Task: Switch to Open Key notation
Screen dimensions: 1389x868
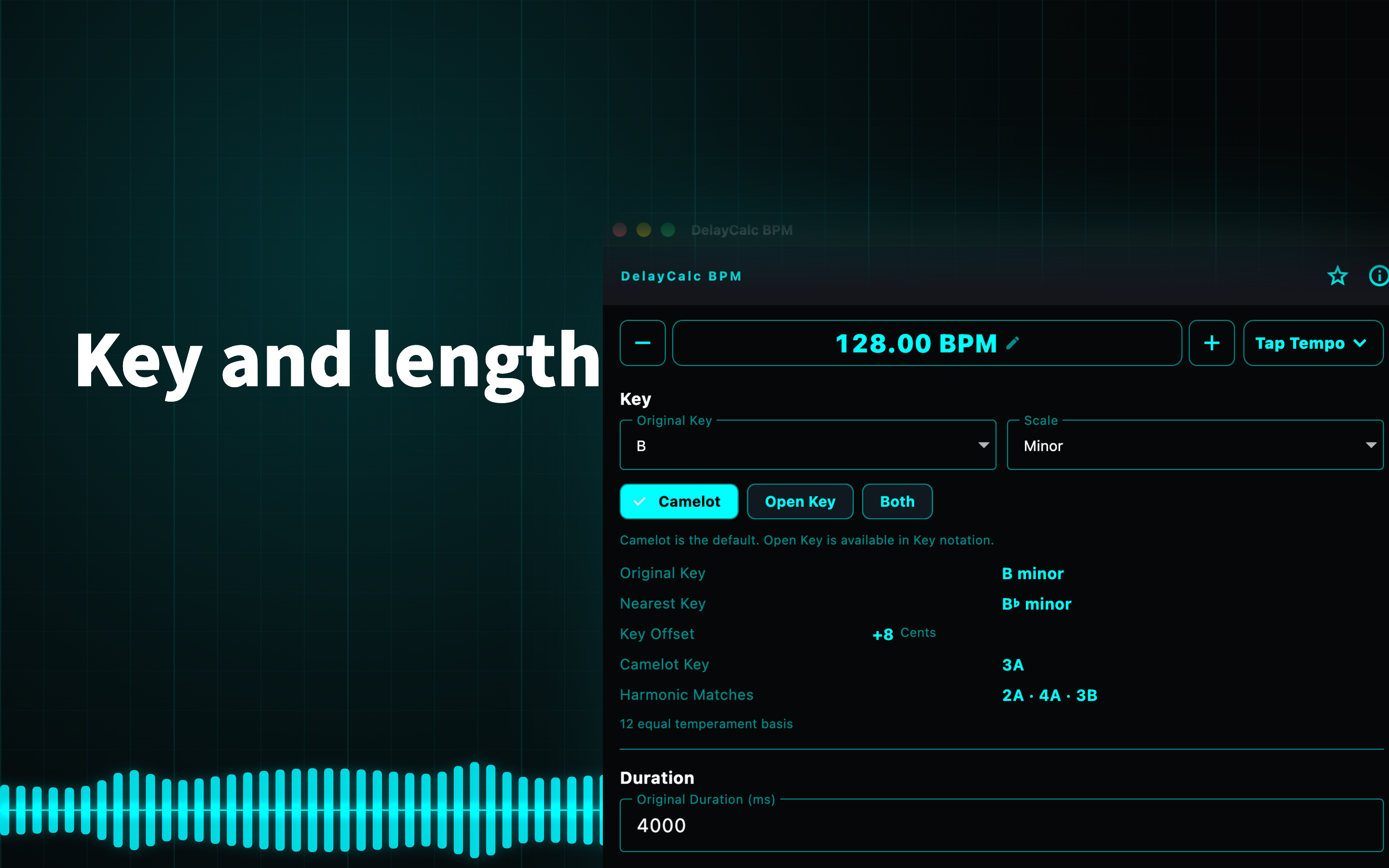Action: click(x=800, y=502)
